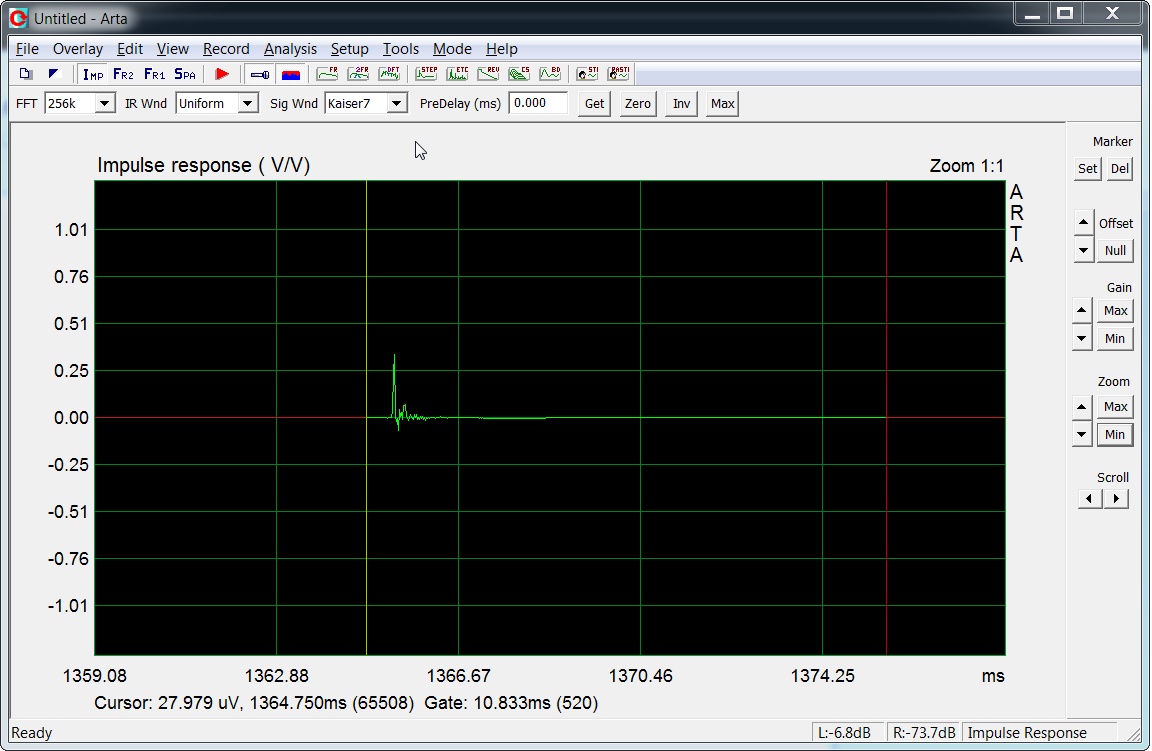
Task: Open the Mode menu
Action: pyautogui.click(x=453, y=49)
